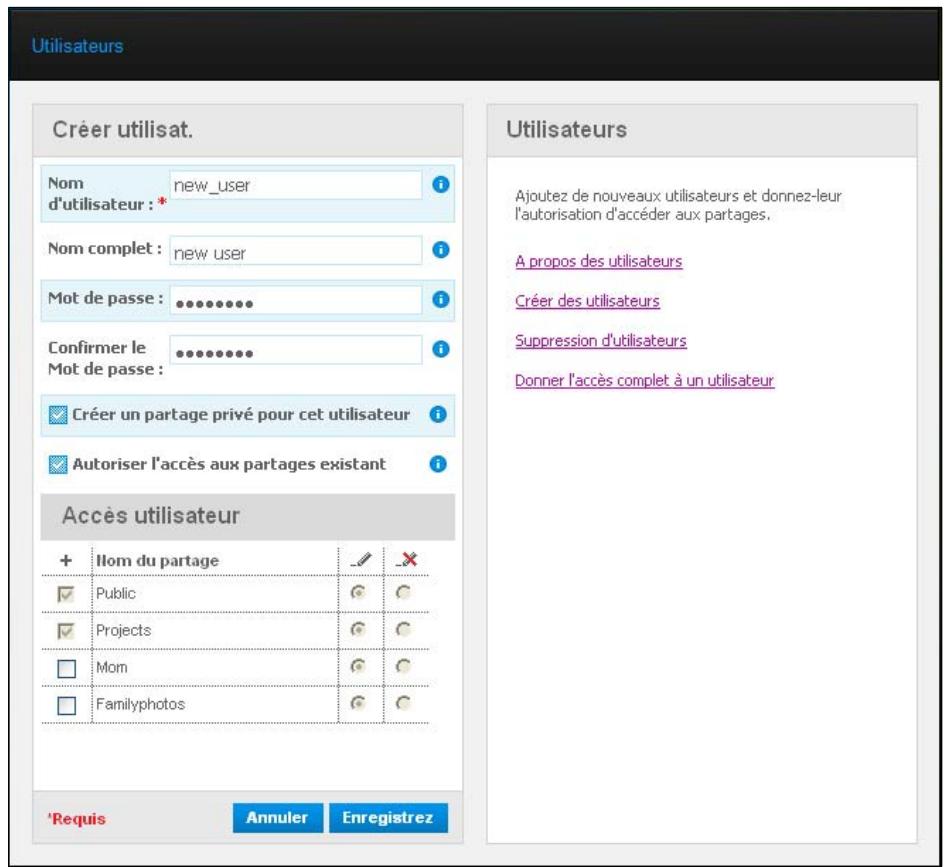Click the Annuler button
This screenshot has height=867, width=945.
pyautogui.click(x=278, y=818)
